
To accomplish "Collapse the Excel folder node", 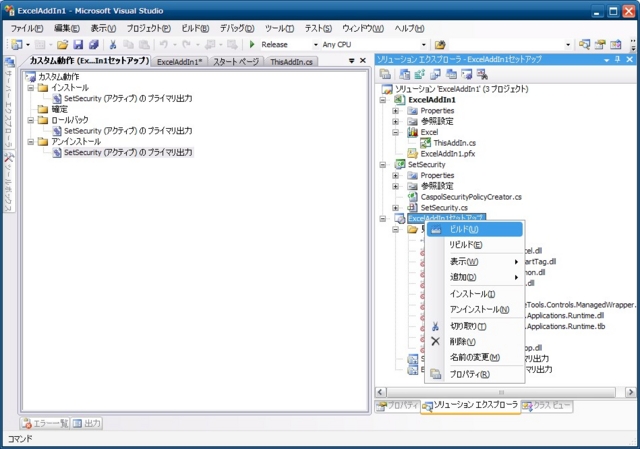I will click(395, 132).
